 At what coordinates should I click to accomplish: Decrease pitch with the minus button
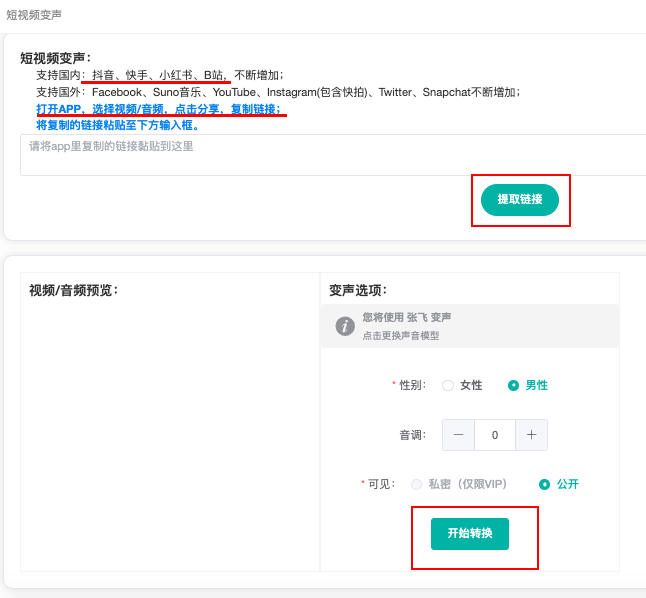(x=458, y=435)
